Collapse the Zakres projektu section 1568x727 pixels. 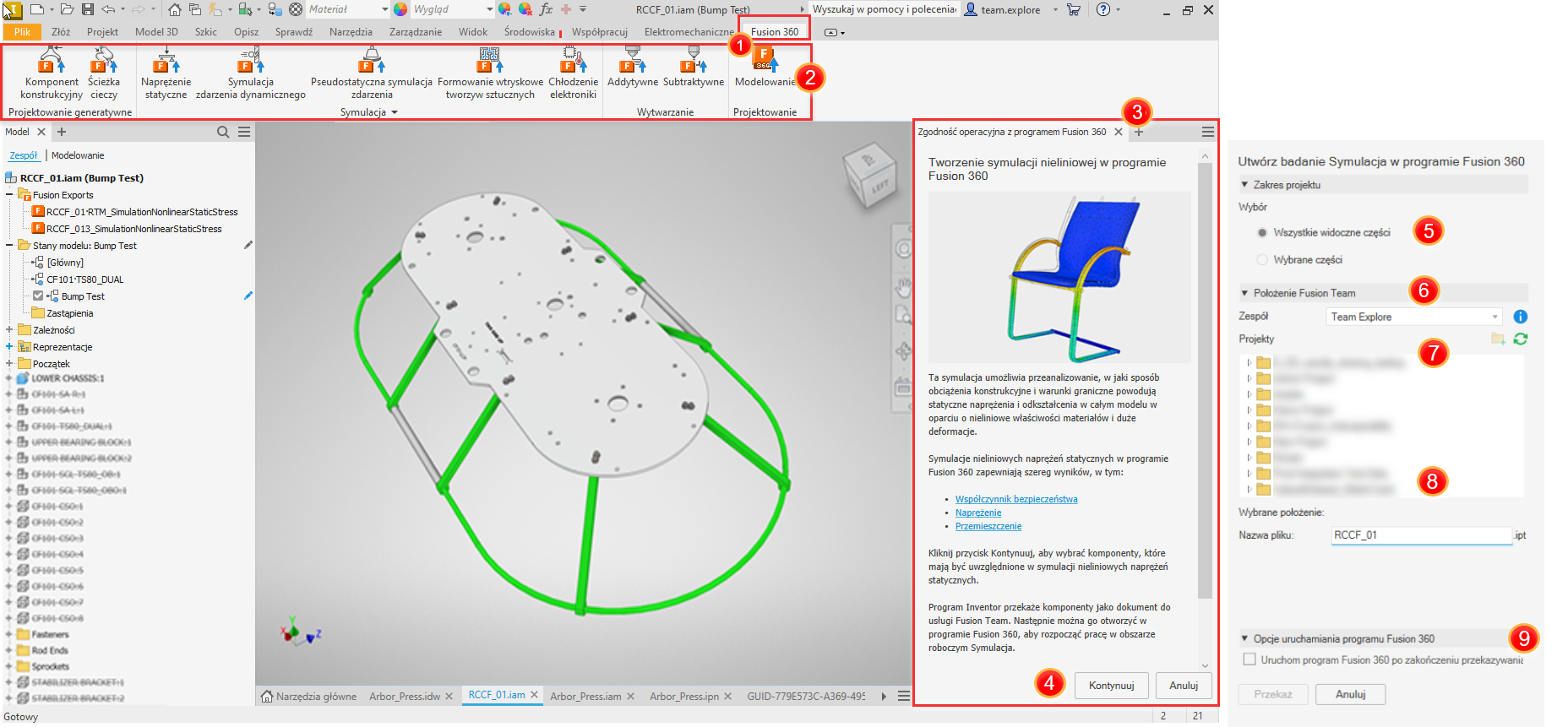pos(1244,184)
